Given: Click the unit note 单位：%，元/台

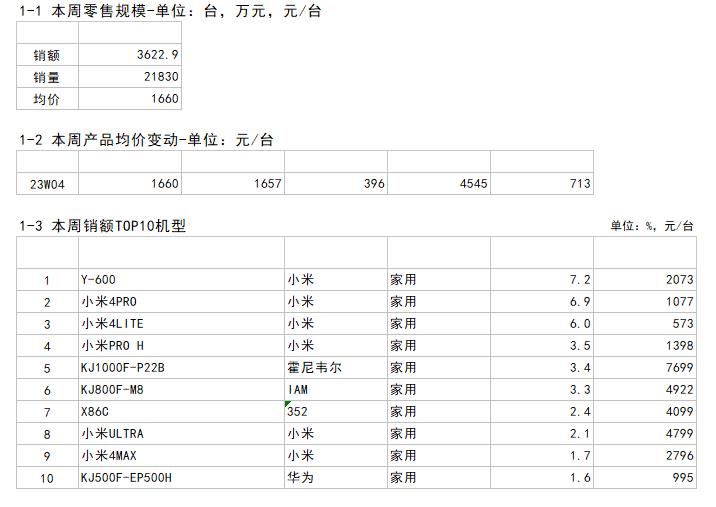Looking at the screenshot, I should tap(652, 226).
